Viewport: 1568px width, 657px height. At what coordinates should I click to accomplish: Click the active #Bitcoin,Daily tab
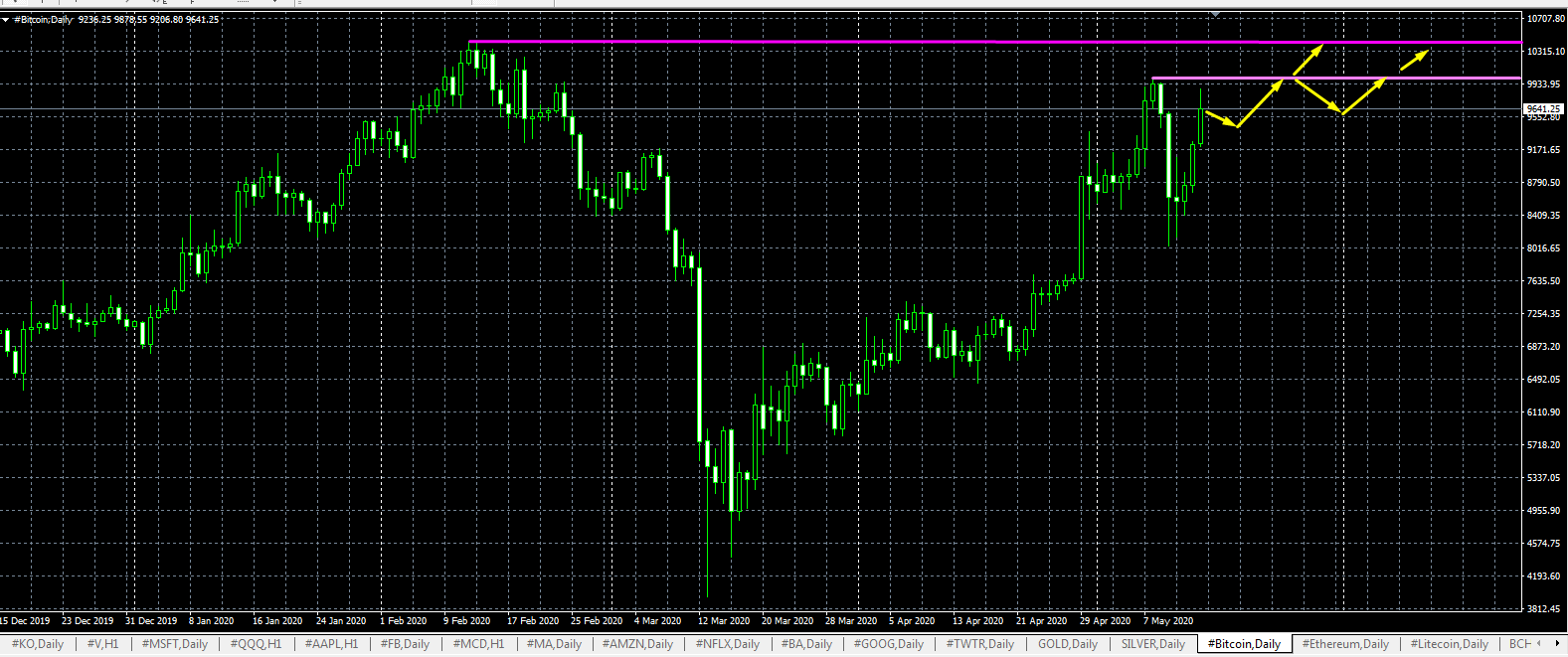(1244, 644)
